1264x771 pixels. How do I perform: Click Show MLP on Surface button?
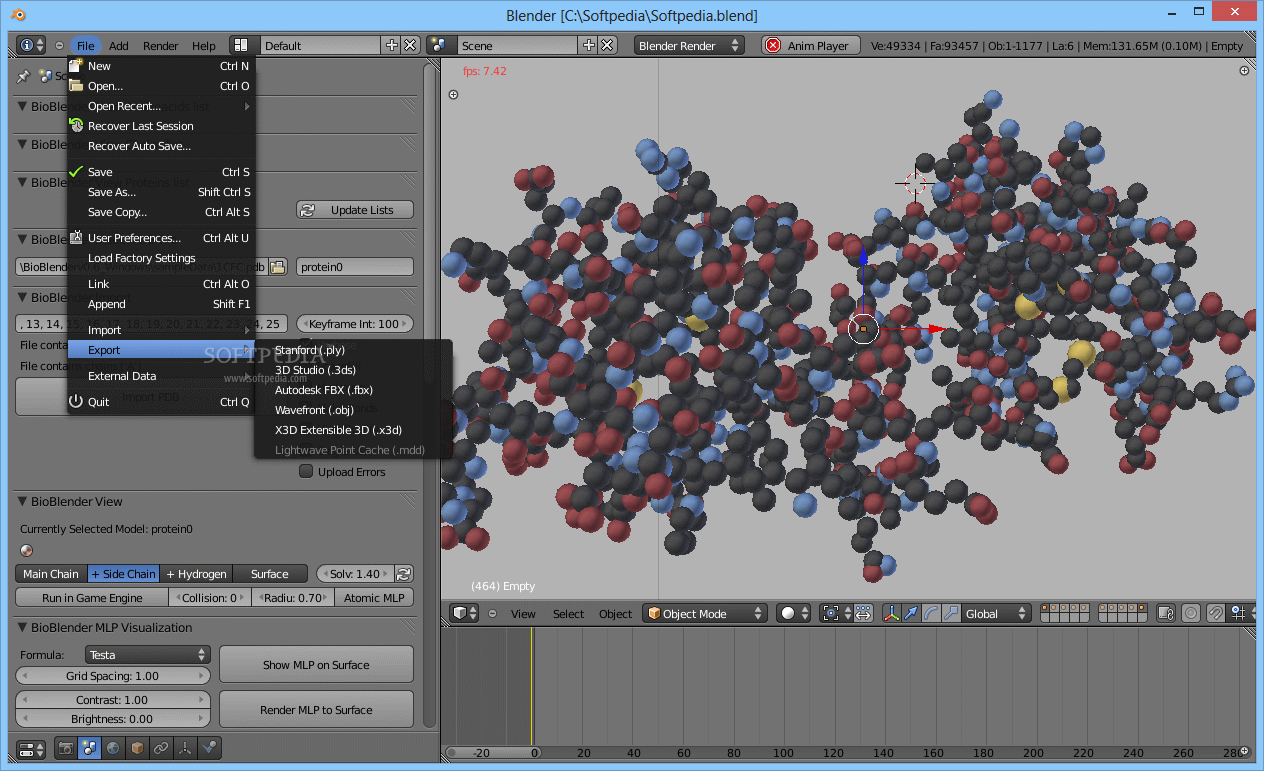tap(316, 665)
